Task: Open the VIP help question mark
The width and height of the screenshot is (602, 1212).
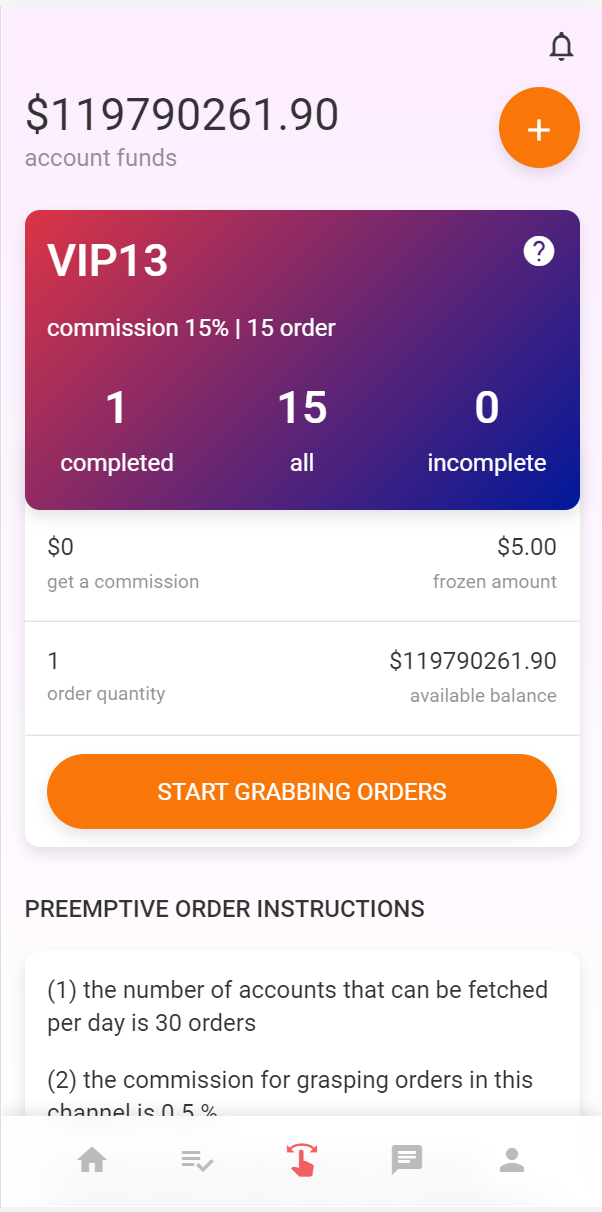Action: [539, 252]
